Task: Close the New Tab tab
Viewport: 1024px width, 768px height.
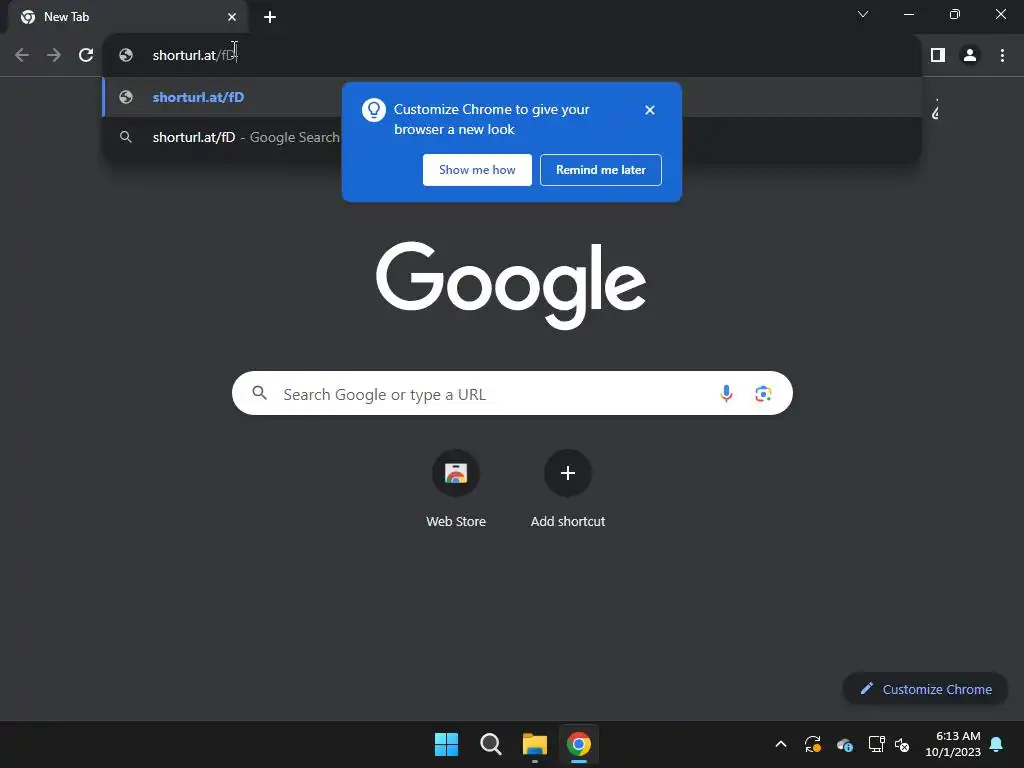Action: (232, 17)
